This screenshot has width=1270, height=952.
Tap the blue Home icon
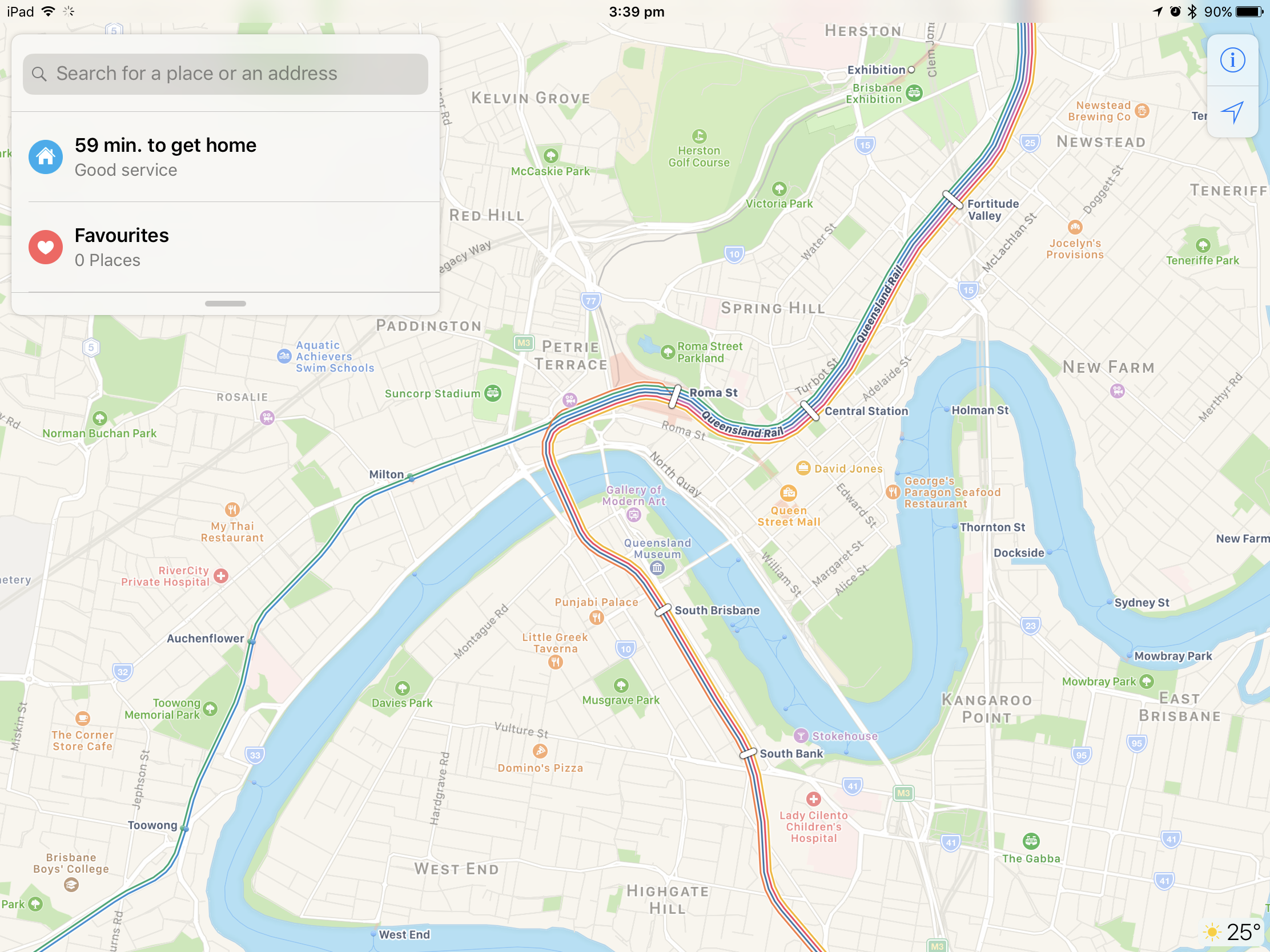[46, 156]
